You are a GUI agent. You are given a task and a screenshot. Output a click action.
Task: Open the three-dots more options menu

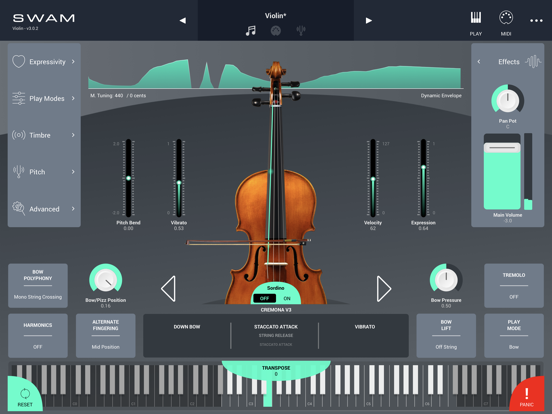[x=536, y=21]
